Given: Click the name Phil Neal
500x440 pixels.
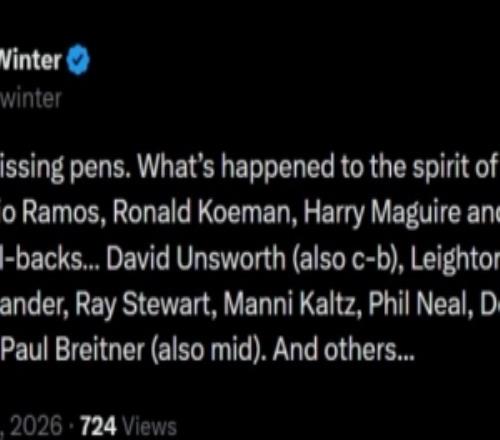Looking at the screenshot, I should coord(421,304).
